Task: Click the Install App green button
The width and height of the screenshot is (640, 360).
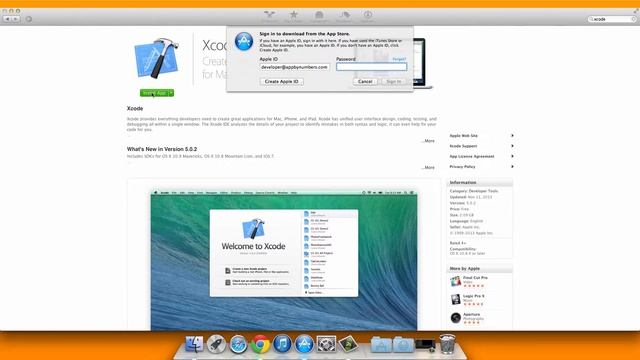Action: (x=154, y=93)
